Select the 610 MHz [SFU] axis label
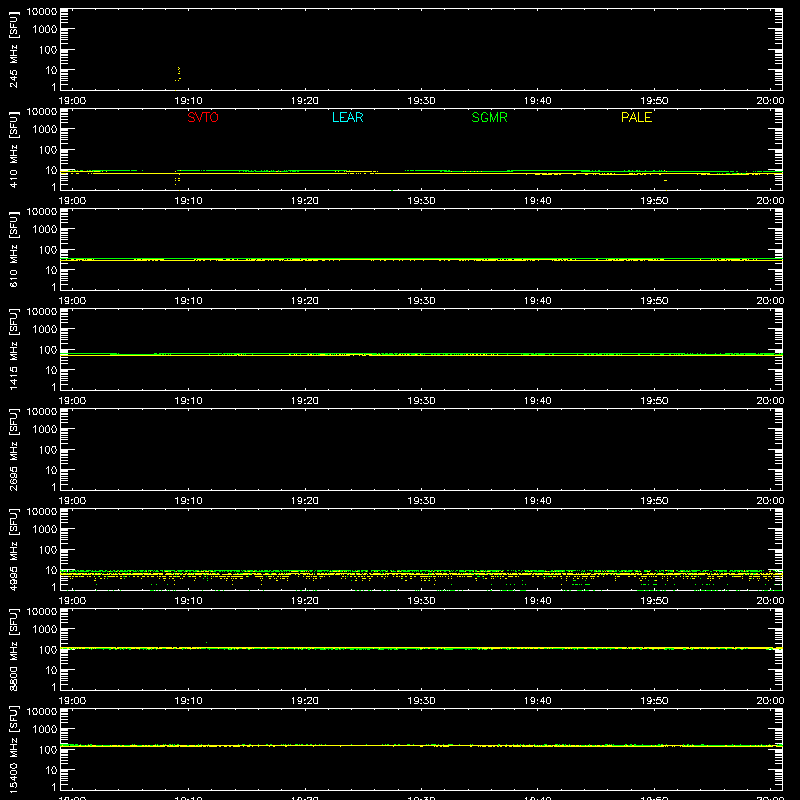Screen dimensions: 800x800 [x=13, y=249]
